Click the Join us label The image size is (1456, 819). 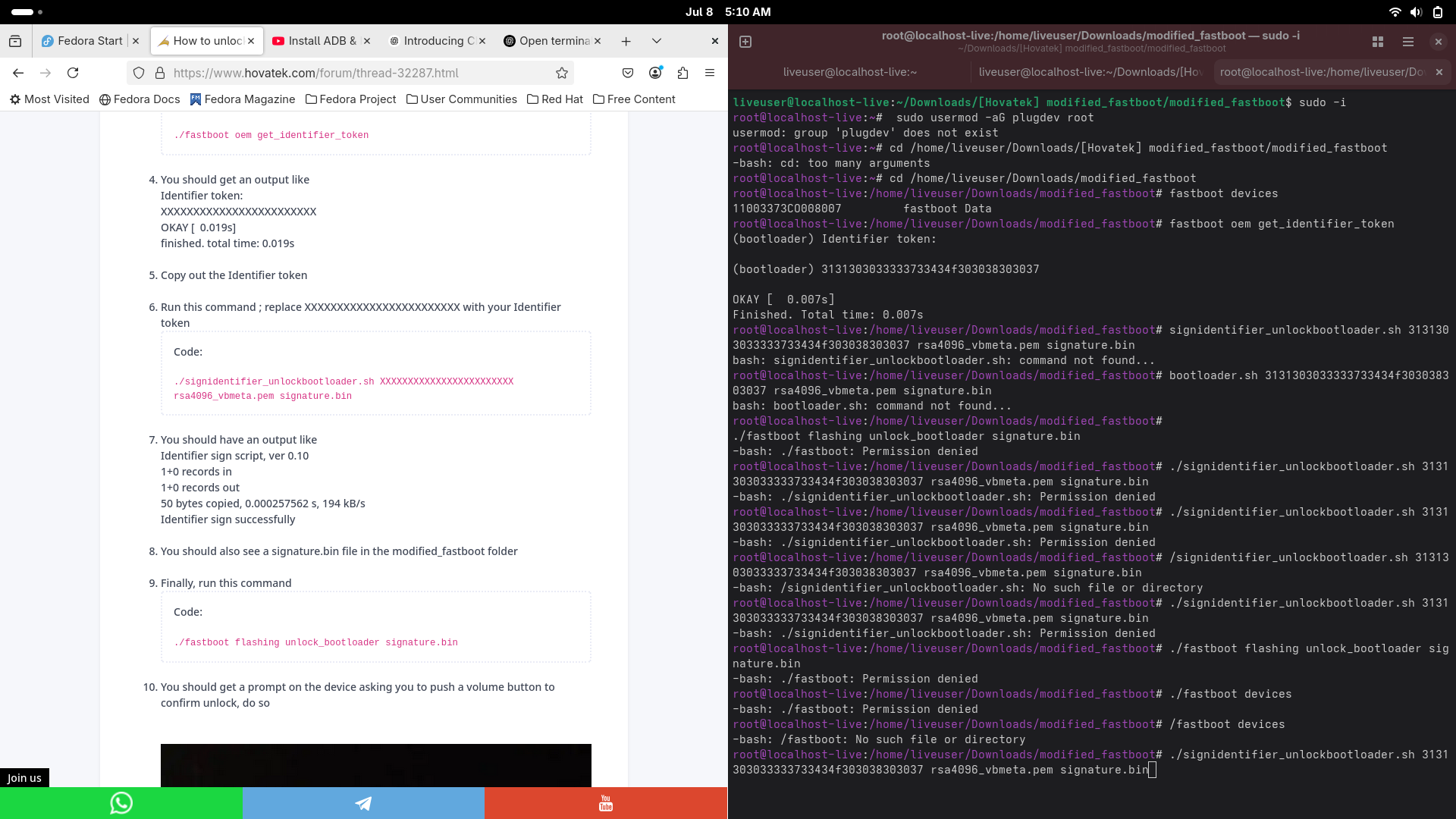(x=24, y=778)
